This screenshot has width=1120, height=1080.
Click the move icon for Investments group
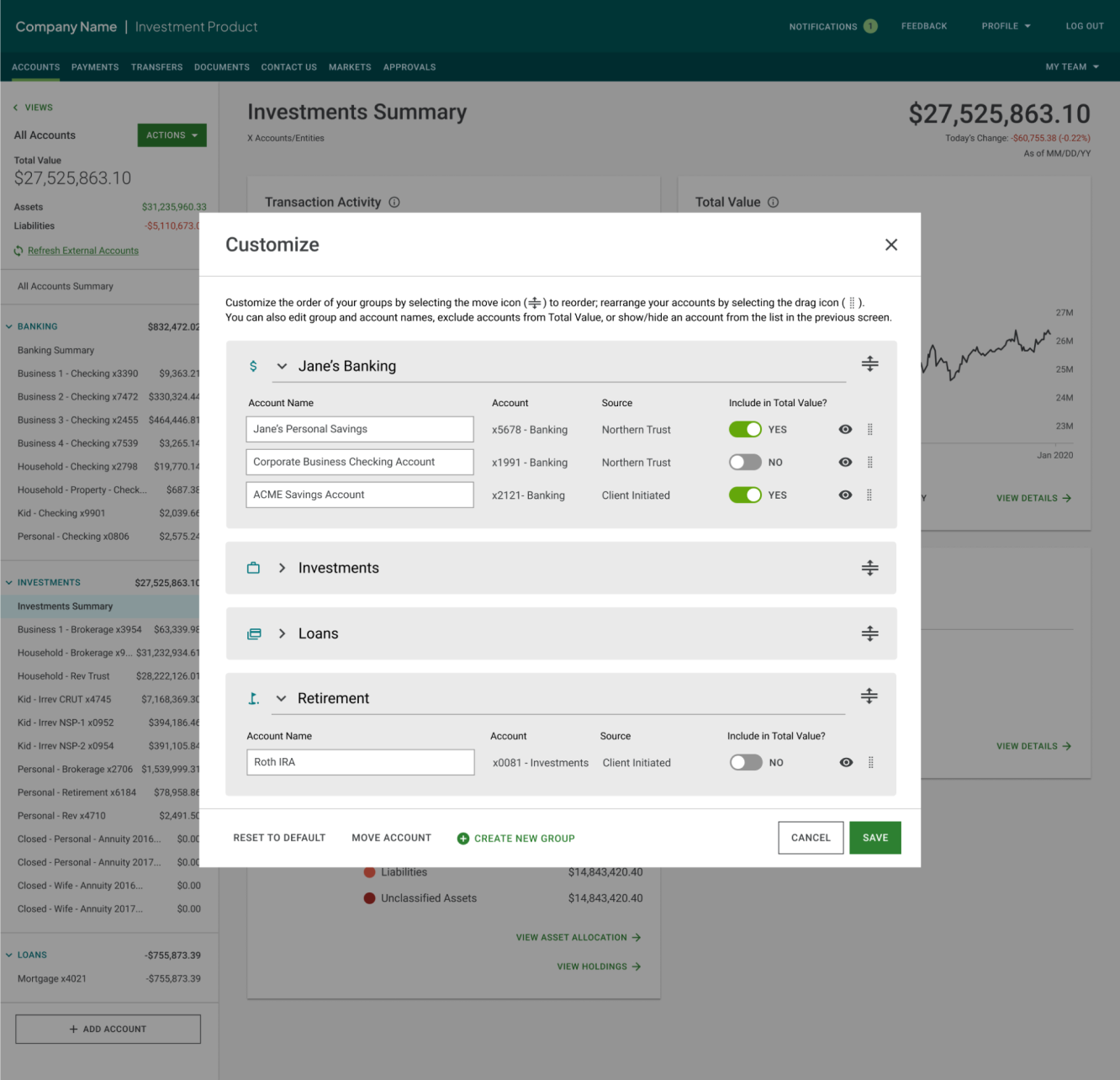869,568
